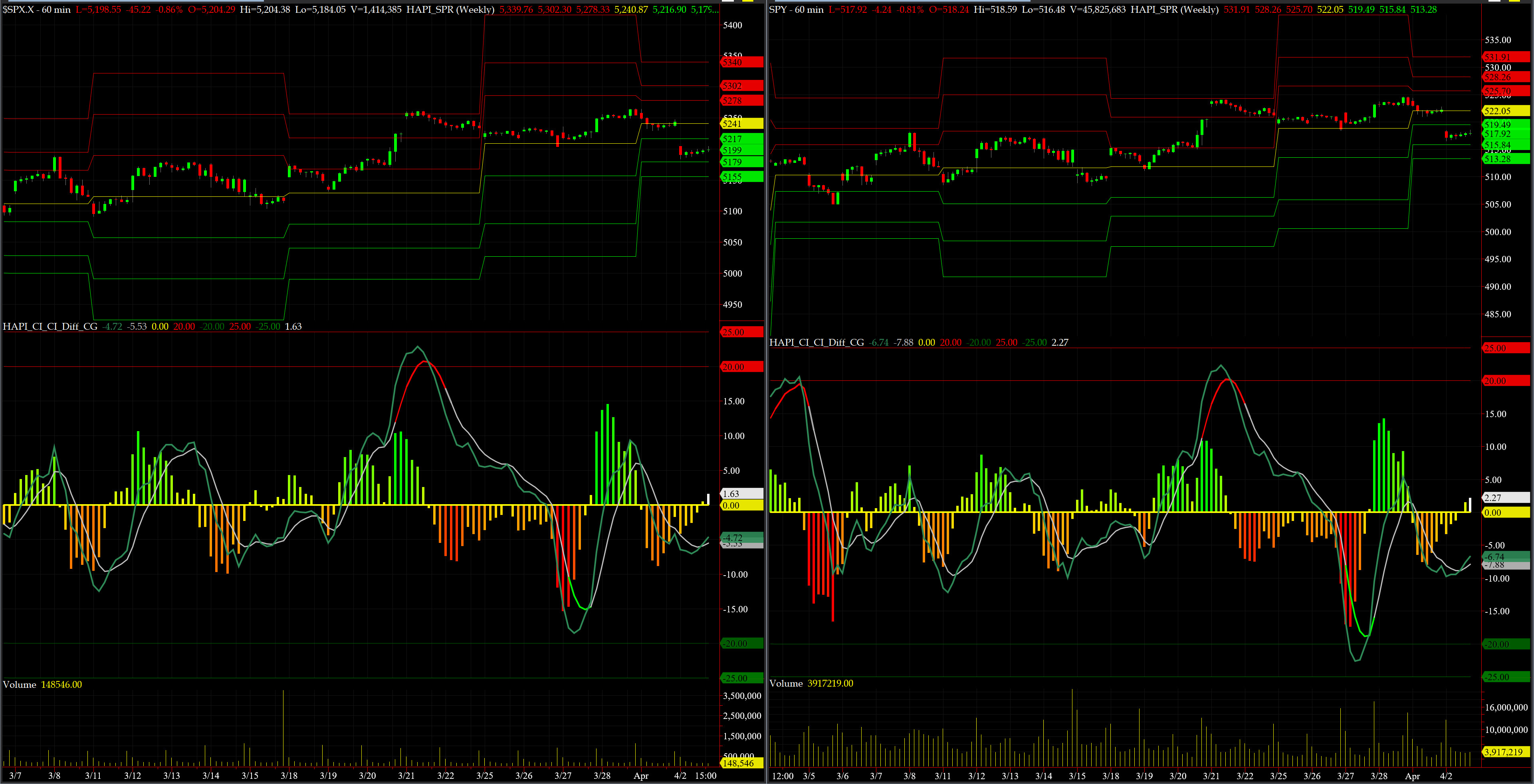This screenshot has width=1534, height=784.
Task: Click the Volume 3917219.00 label
Action: click(x=811, y=683)
